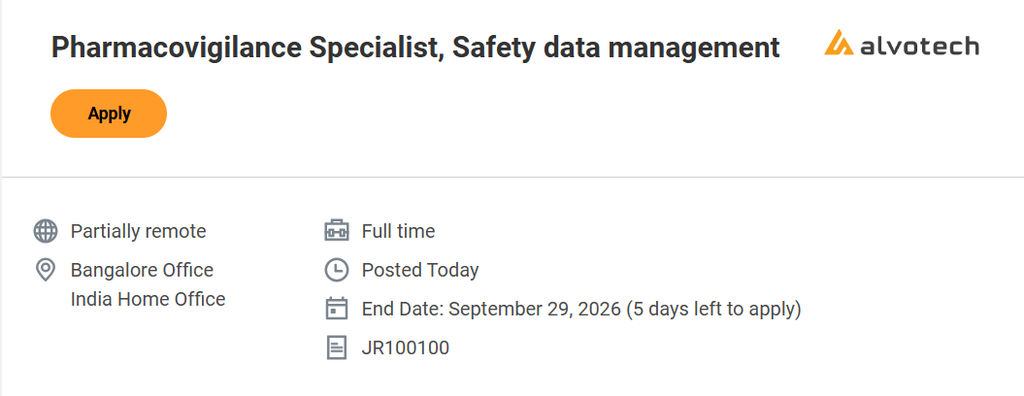Click the document icon beside JR100100
1024x396 pixels.
tap(337, 348)
